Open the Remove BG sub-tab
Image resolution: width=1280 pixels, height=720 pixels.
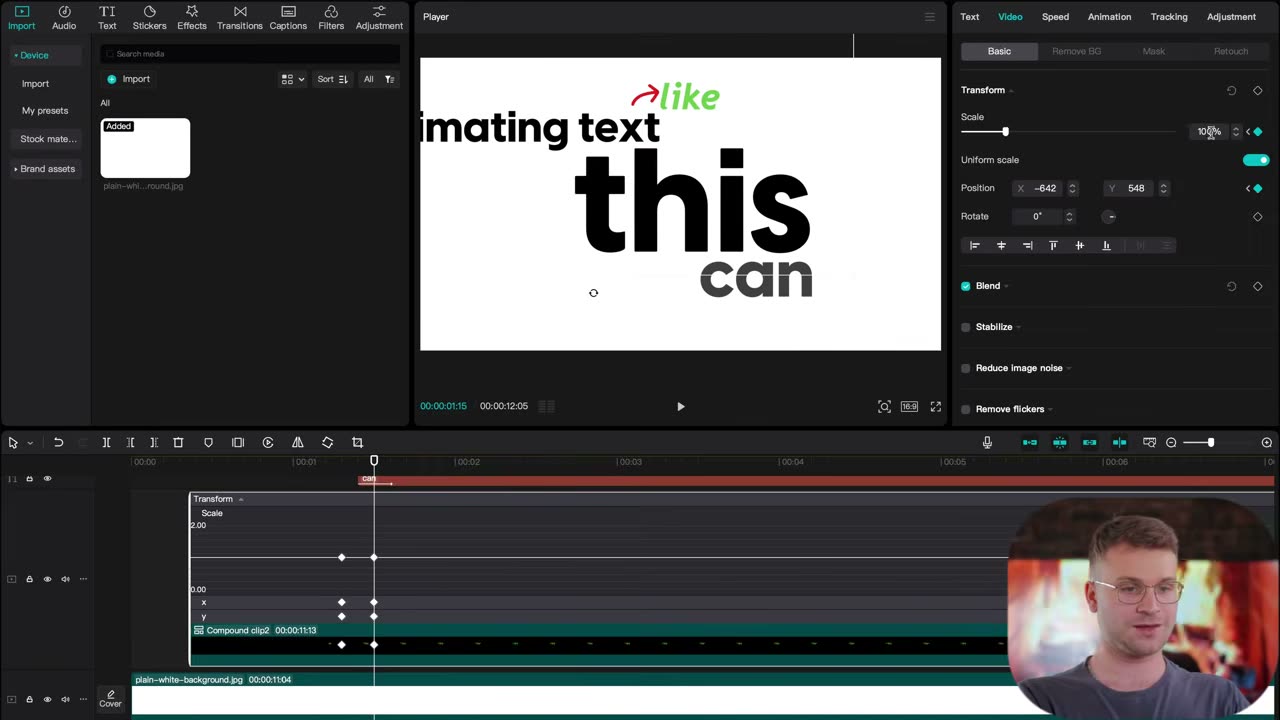click(1076, 51)
